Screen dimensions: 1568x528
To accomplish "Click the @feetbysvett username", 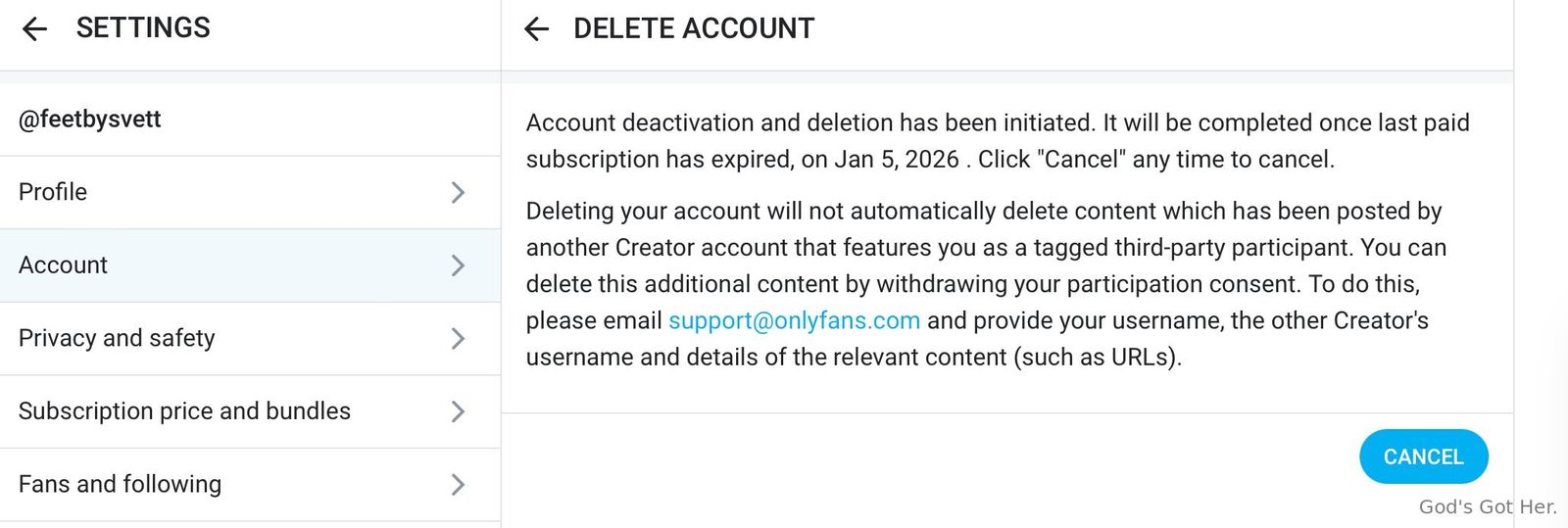I will (x=90, y=120).
